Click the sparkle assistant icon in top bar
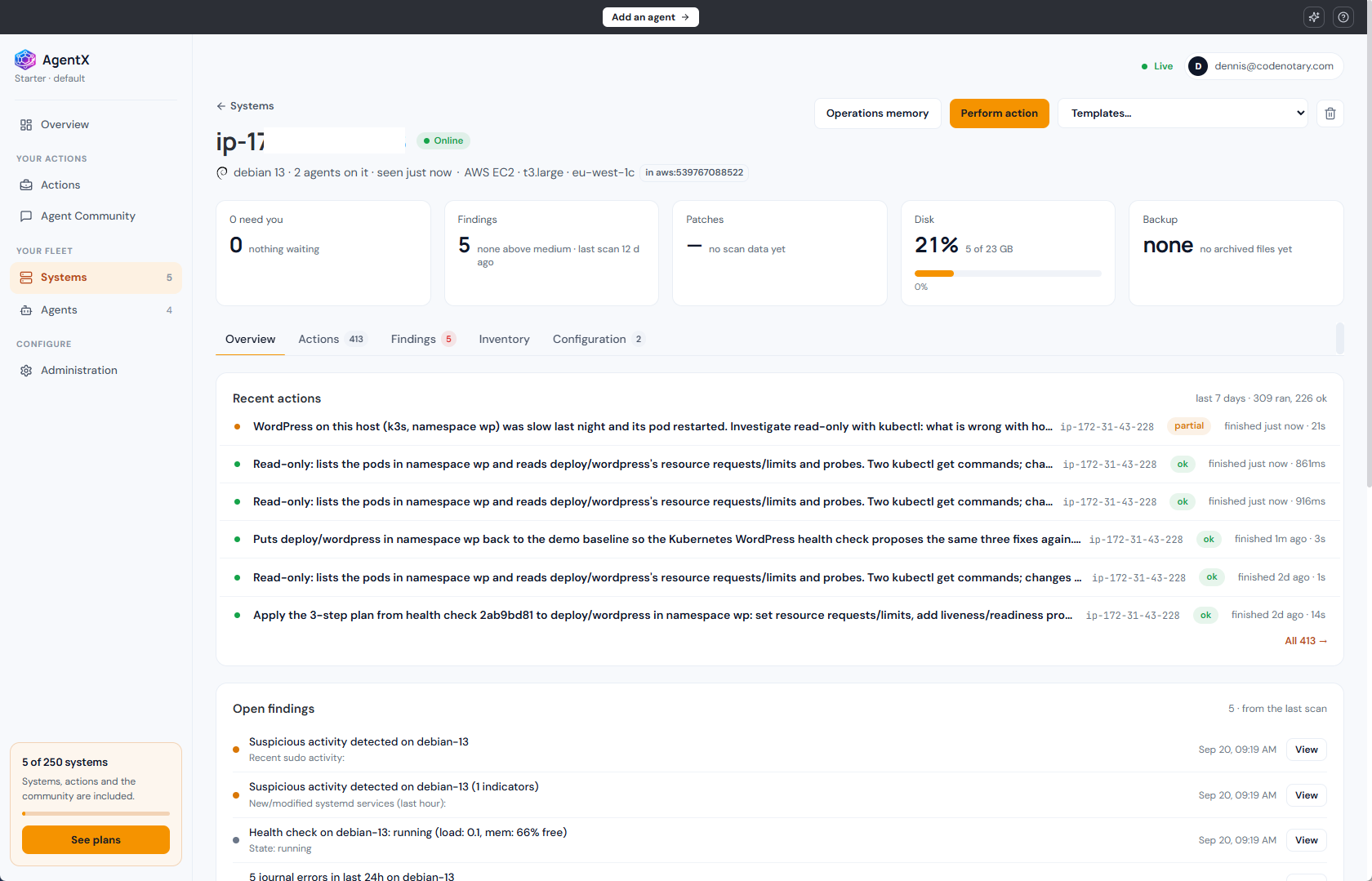The width and height of the screenshot is (1372, 881). tap(1314, 17)
